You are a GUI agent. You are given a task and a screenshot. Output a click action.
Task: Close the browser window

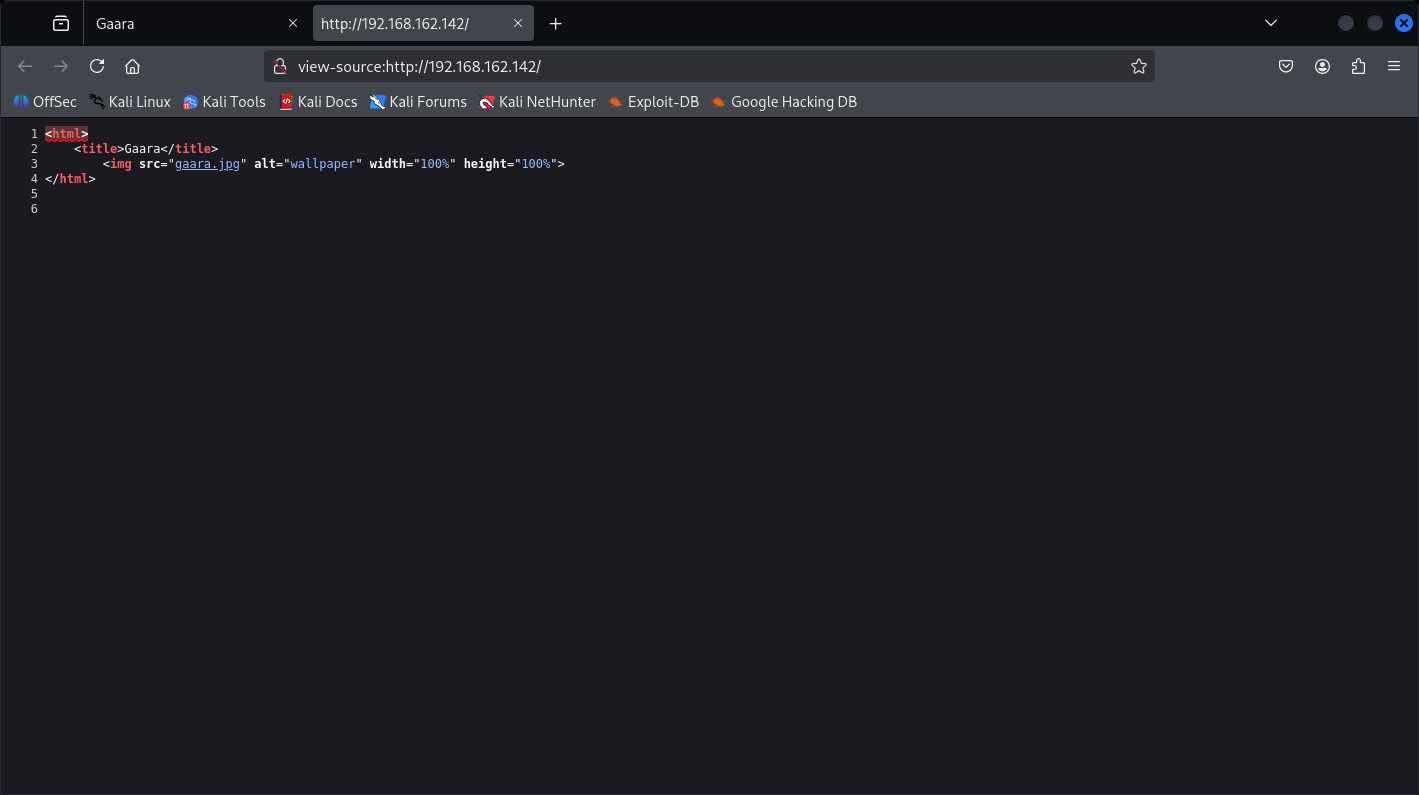(x=1404, y=23)
